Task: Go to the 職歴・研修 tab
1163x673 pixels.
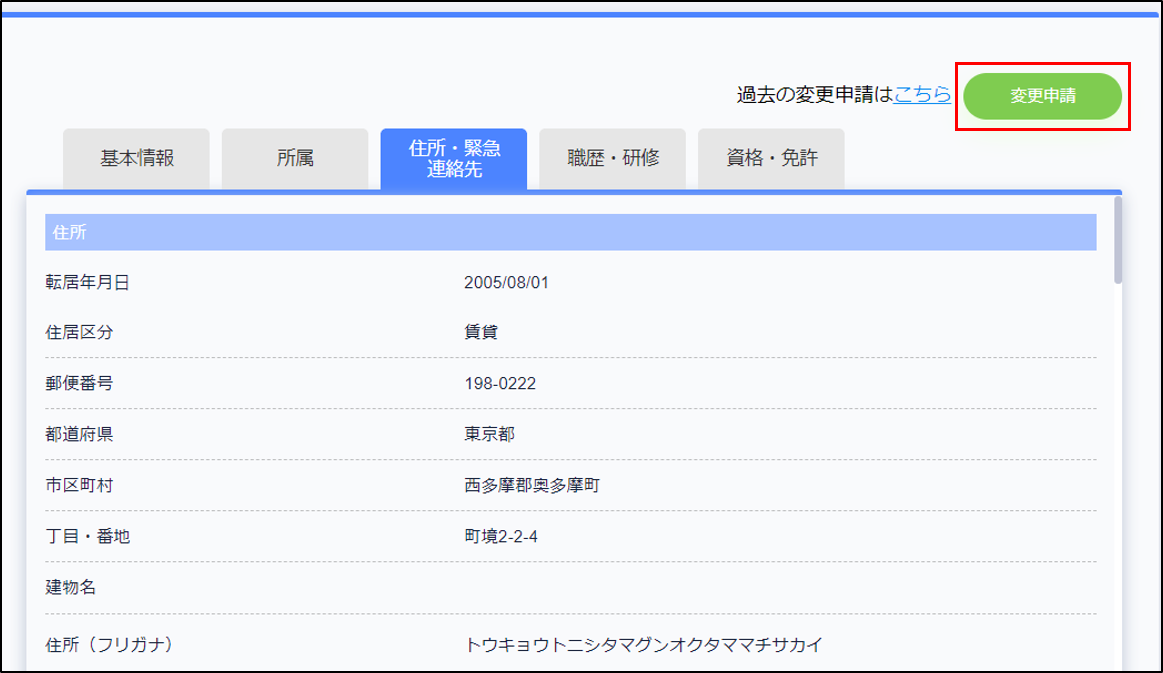Action: click(612, 158)
